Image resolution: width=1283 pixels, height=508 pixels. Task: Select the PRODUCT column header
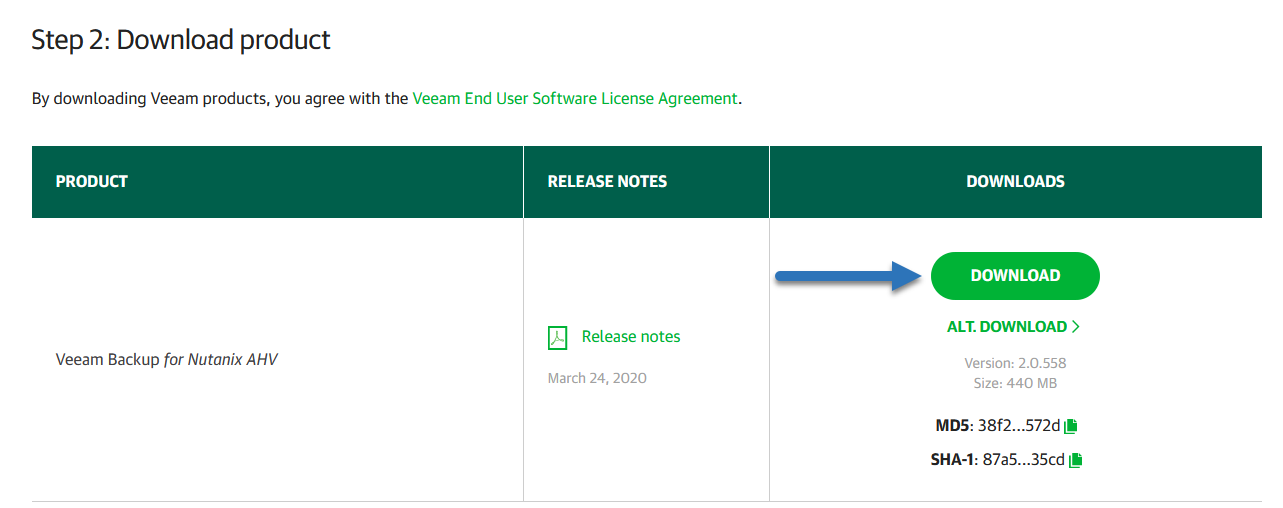[x=92, y=182]
